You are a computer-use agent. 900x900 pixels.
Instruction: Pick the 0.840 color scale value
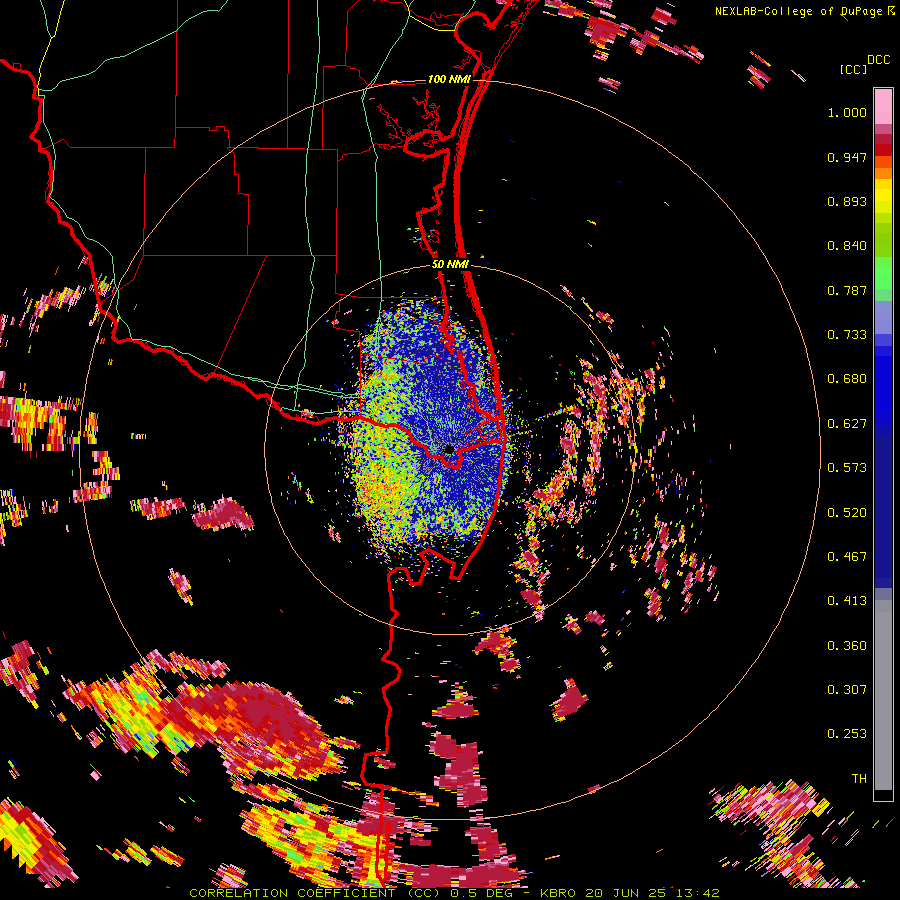(847, 246)
